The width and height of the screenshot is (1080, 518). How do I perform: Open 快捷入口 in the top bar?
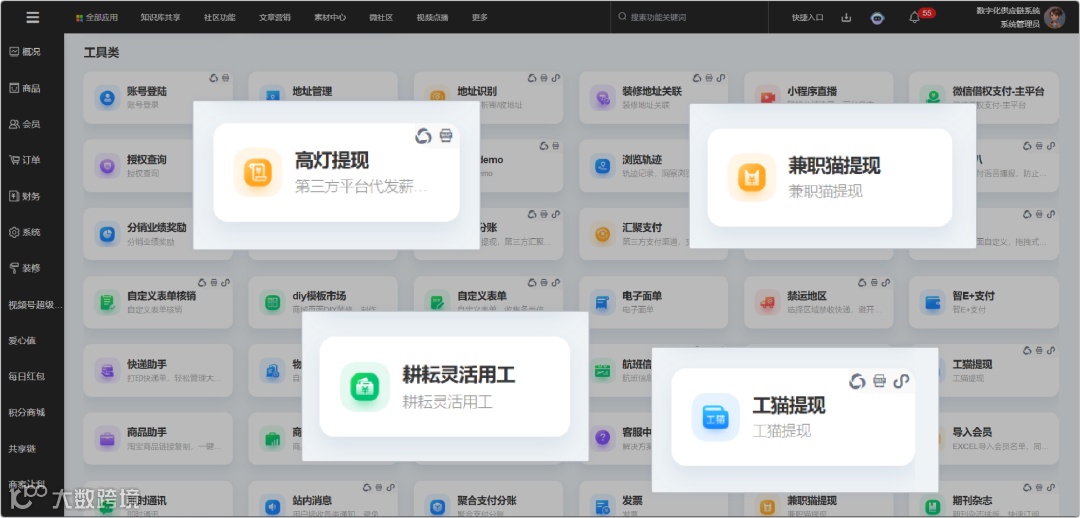(807, 17)
